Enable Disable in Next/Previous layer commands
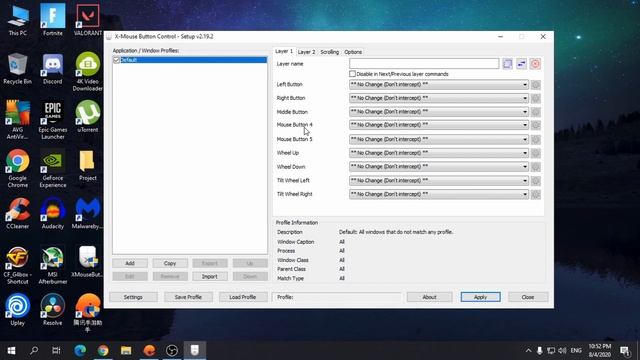Screen dimensions: 640x360 tap(352, 74)
